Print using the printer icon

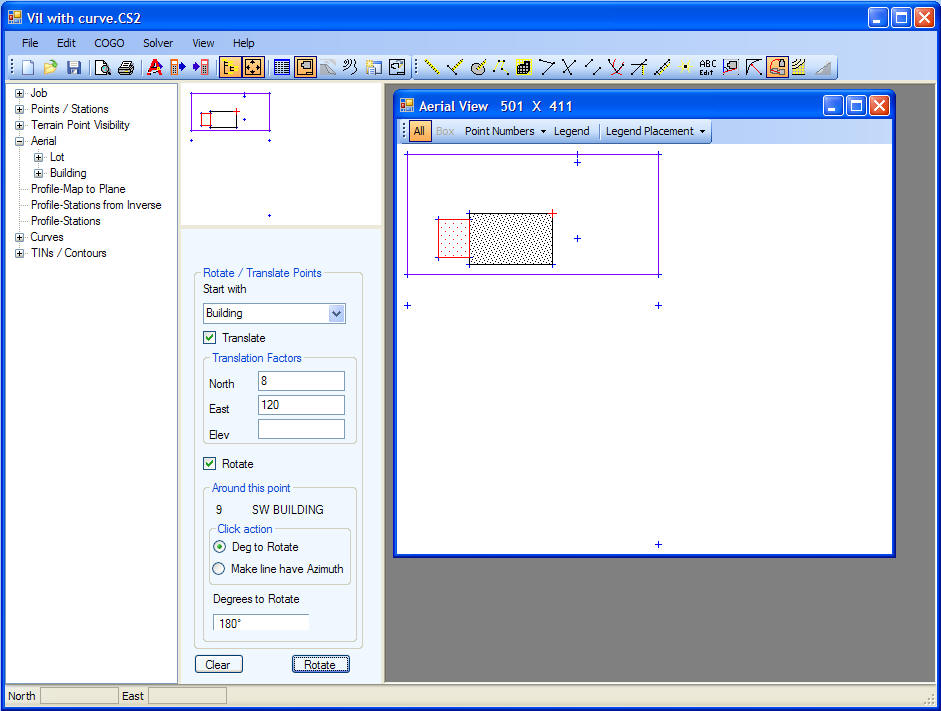[125, 67]
